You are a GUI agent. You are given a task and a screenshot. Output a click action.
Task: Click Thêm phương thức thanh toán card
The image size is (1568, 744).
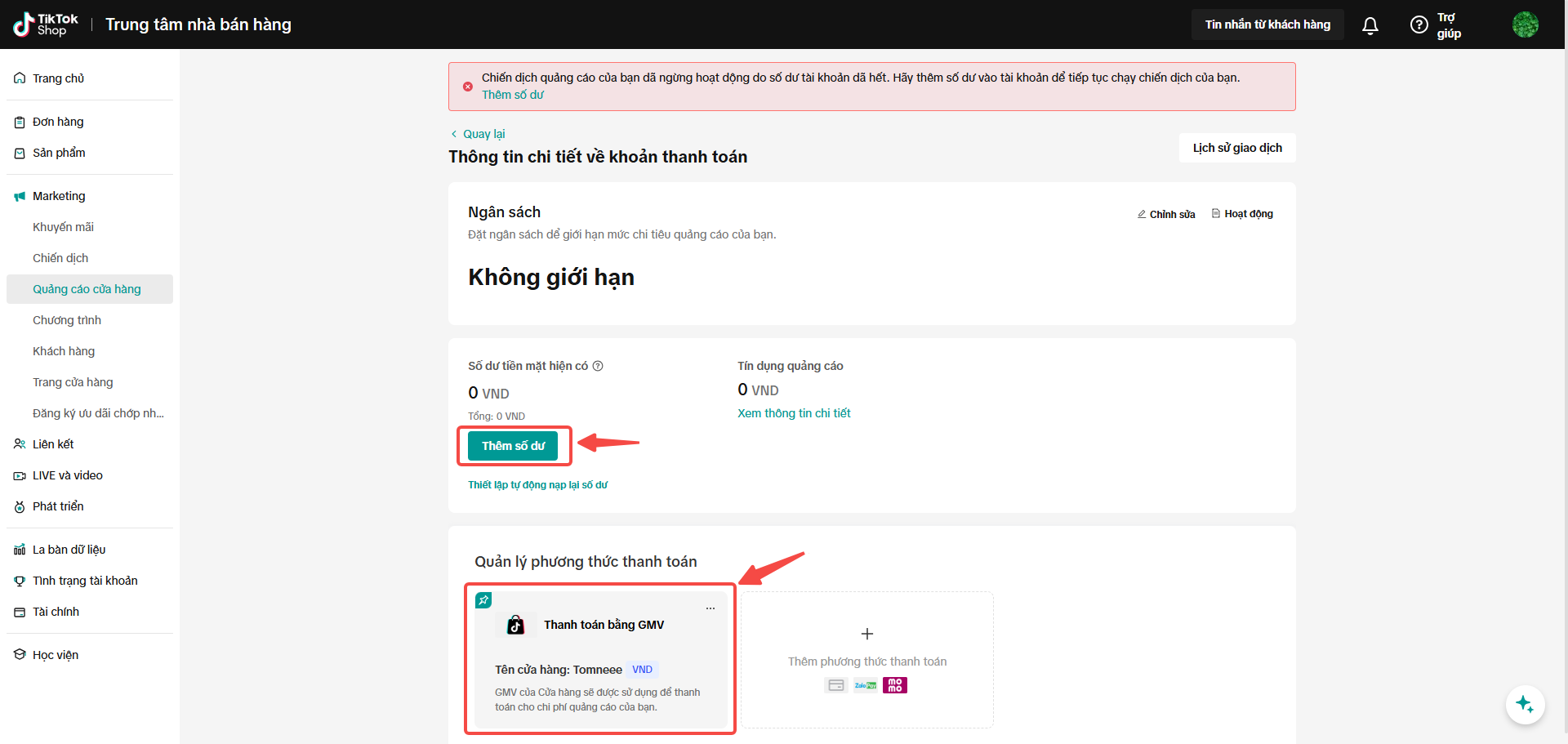click(867, 660)
